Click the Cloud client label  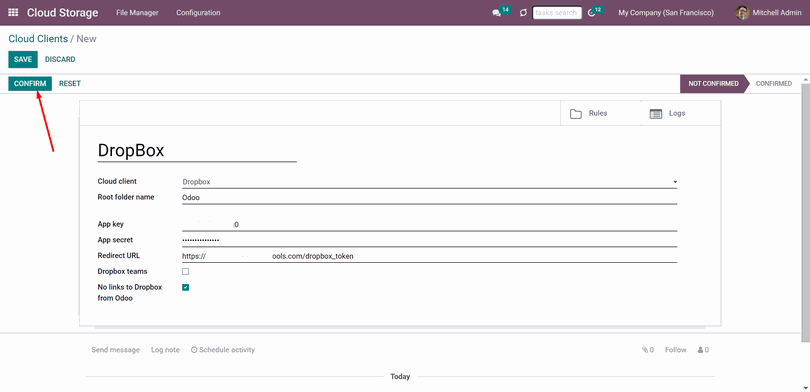point(117,181)
